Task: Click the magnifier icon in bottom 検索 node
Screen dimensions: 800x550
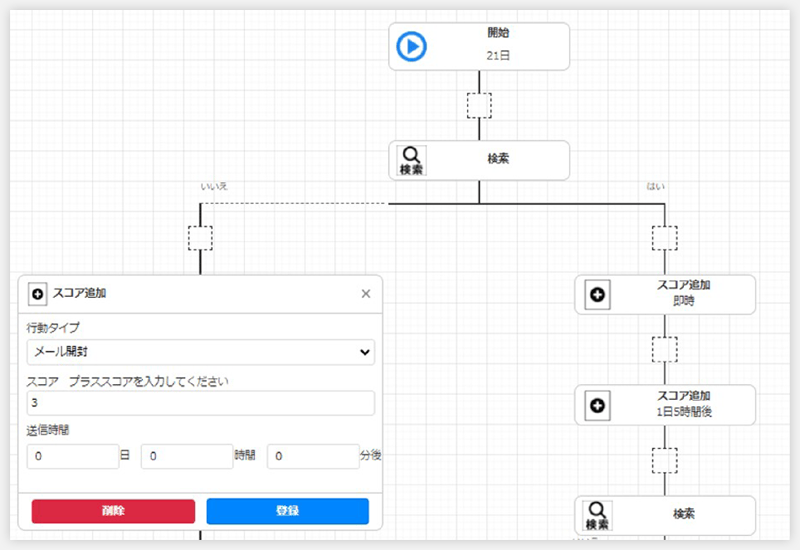Action: tap(597, 516)
